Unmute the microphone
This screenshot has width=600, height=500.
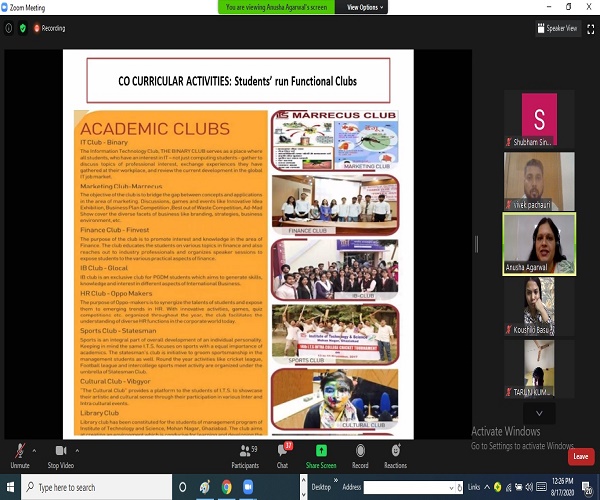pos(20,456)
